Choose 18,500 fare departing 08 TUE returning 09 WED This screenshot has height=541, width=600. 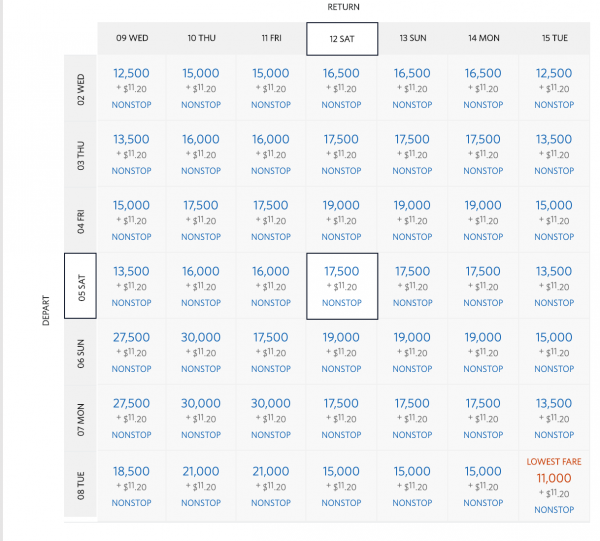[132, 471]
